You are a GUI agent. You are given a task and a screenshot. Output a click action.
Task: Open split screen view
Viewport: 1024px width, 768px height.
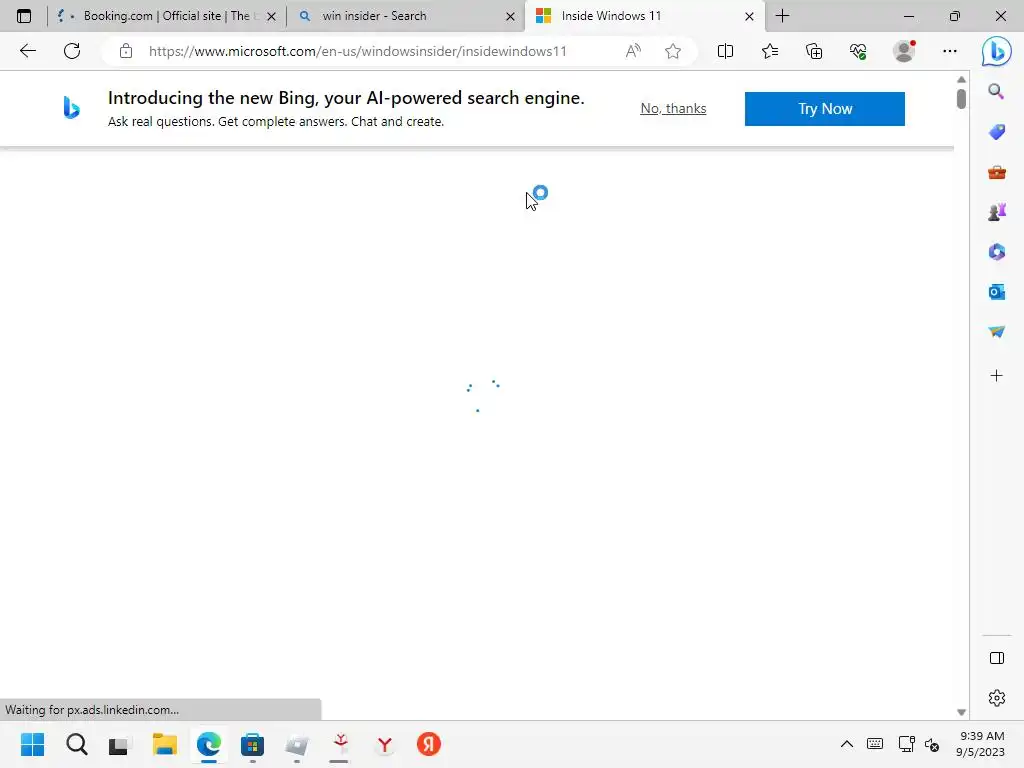tap(725, 51)
